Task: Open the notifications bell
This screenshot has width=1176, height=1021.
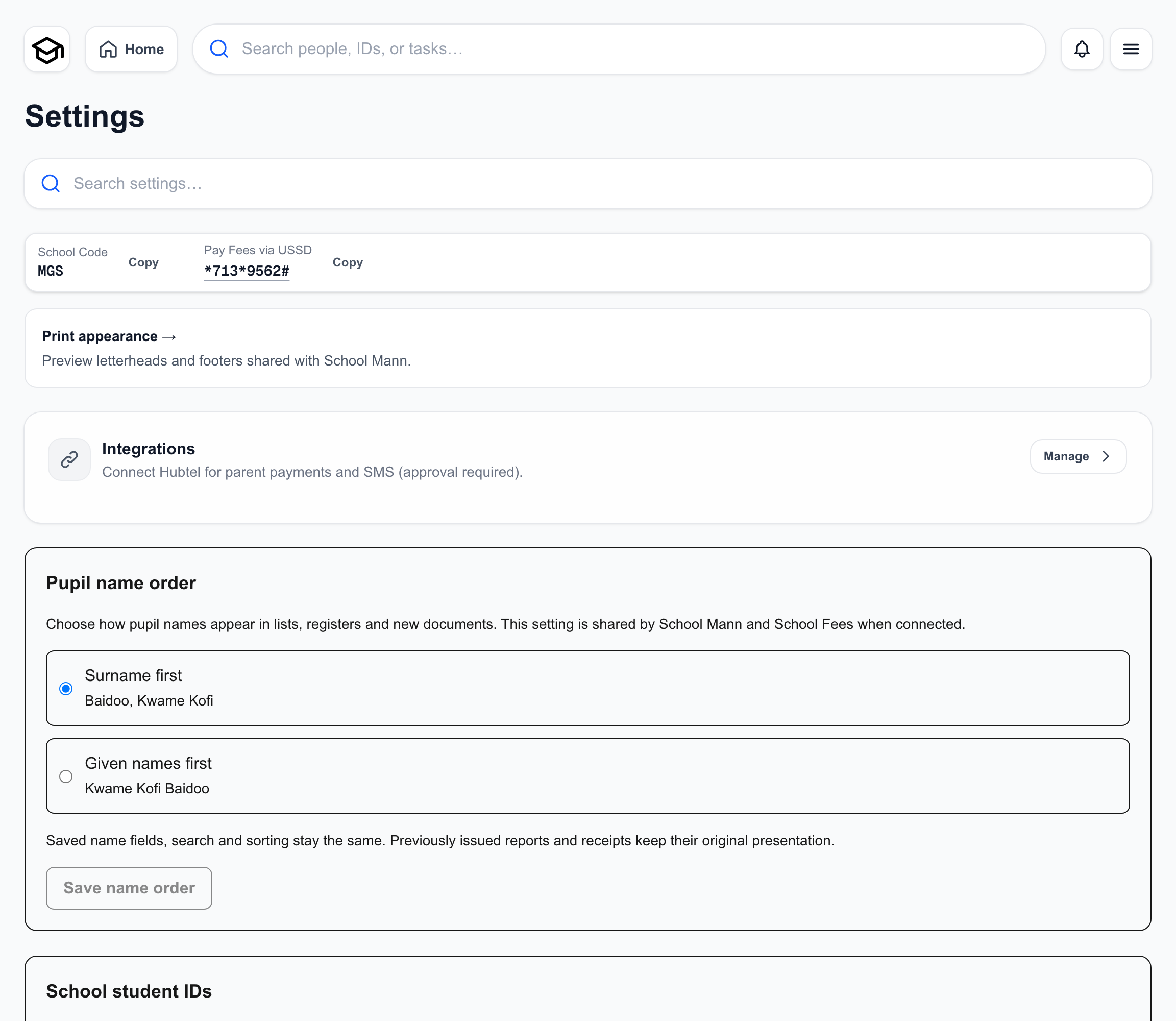Action: pyautogui.click(x=1082, y=49)
